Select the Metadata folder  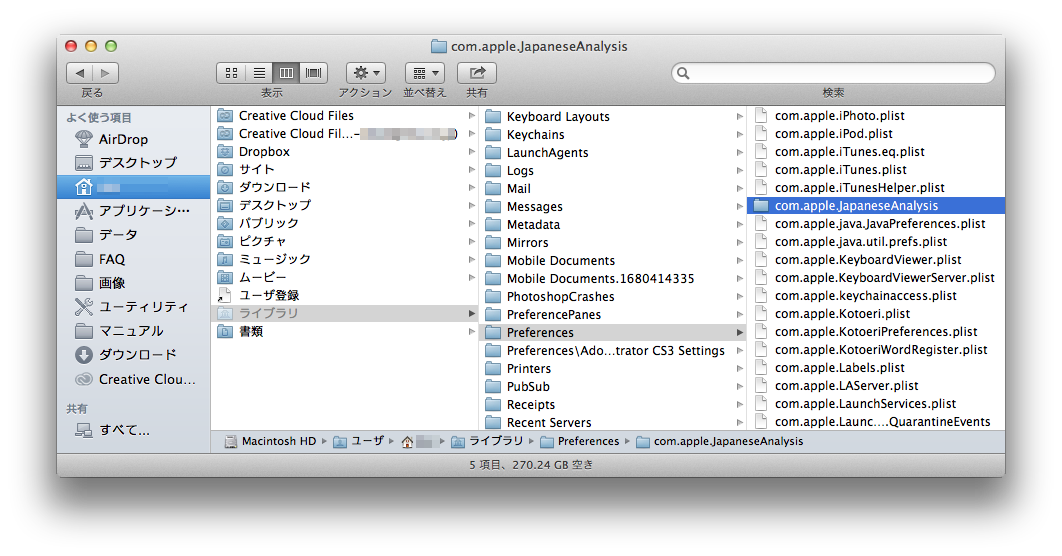click(612, 224)
